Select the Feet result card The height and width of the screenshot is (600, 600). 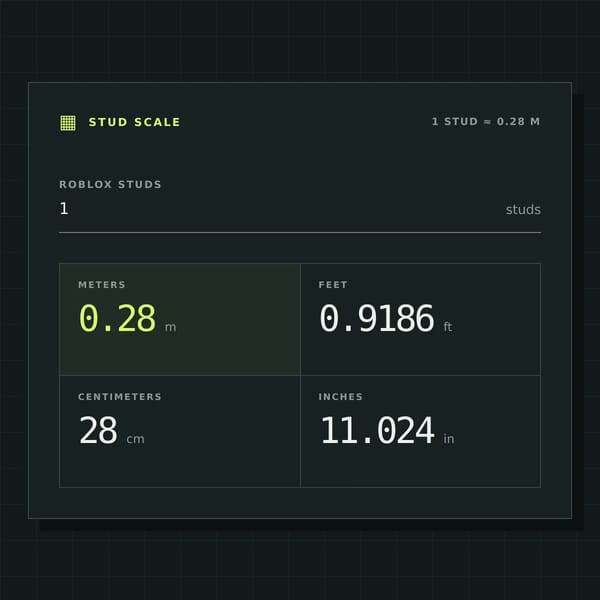coord(421,319)
